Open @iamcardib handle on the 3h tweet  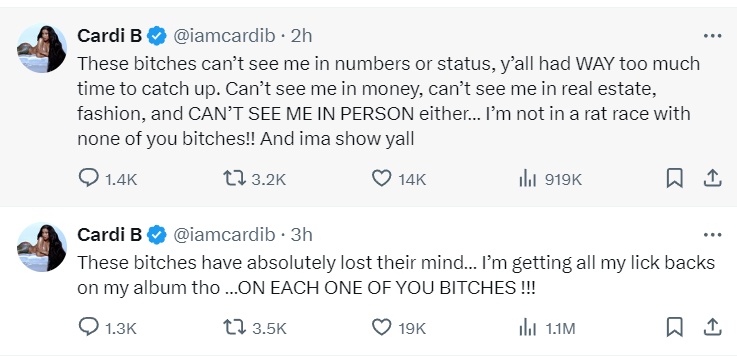click(224, 235)
